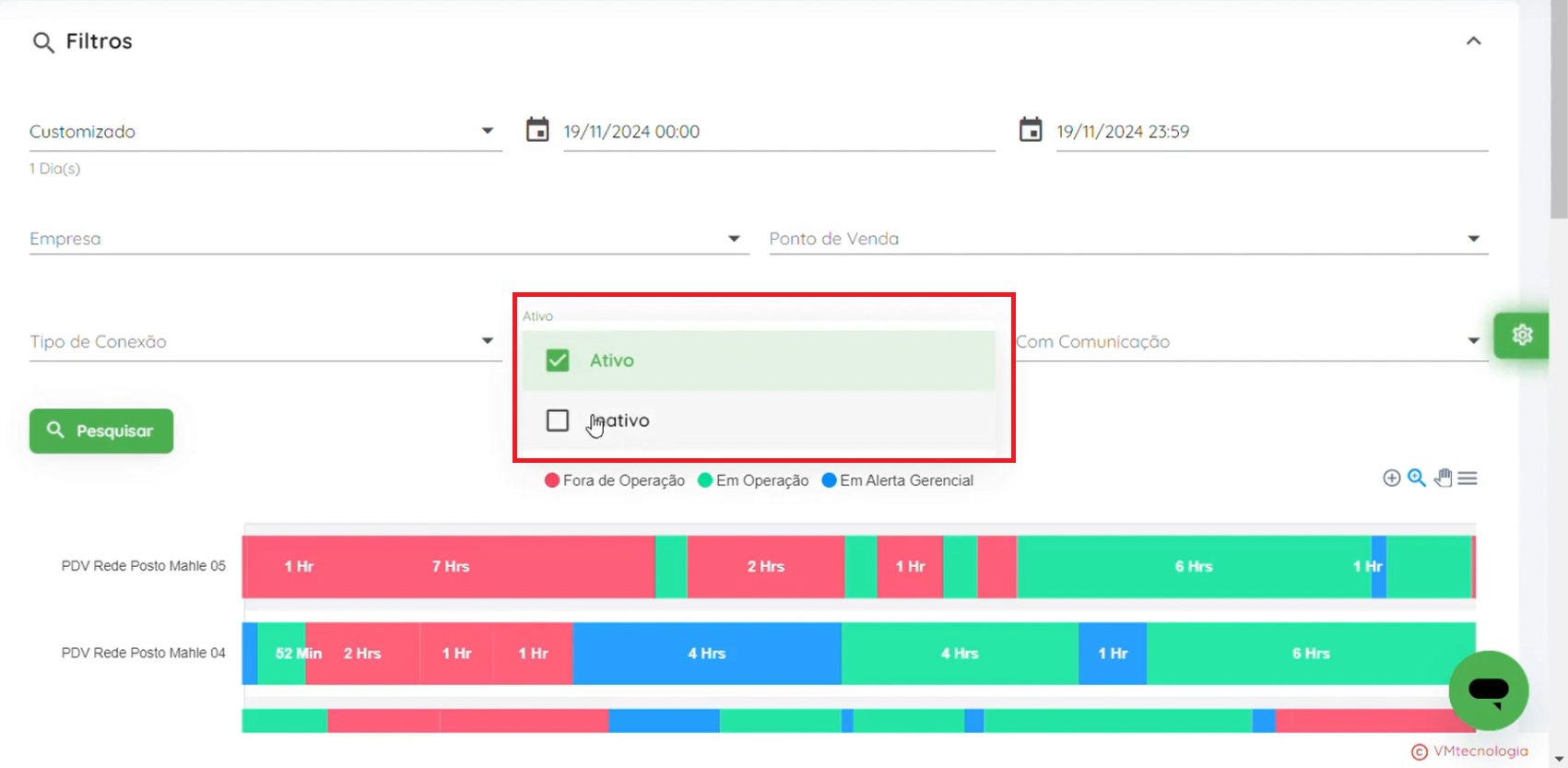Click the PDV Rede Posto Mahle 04 label

coord(144,653)
